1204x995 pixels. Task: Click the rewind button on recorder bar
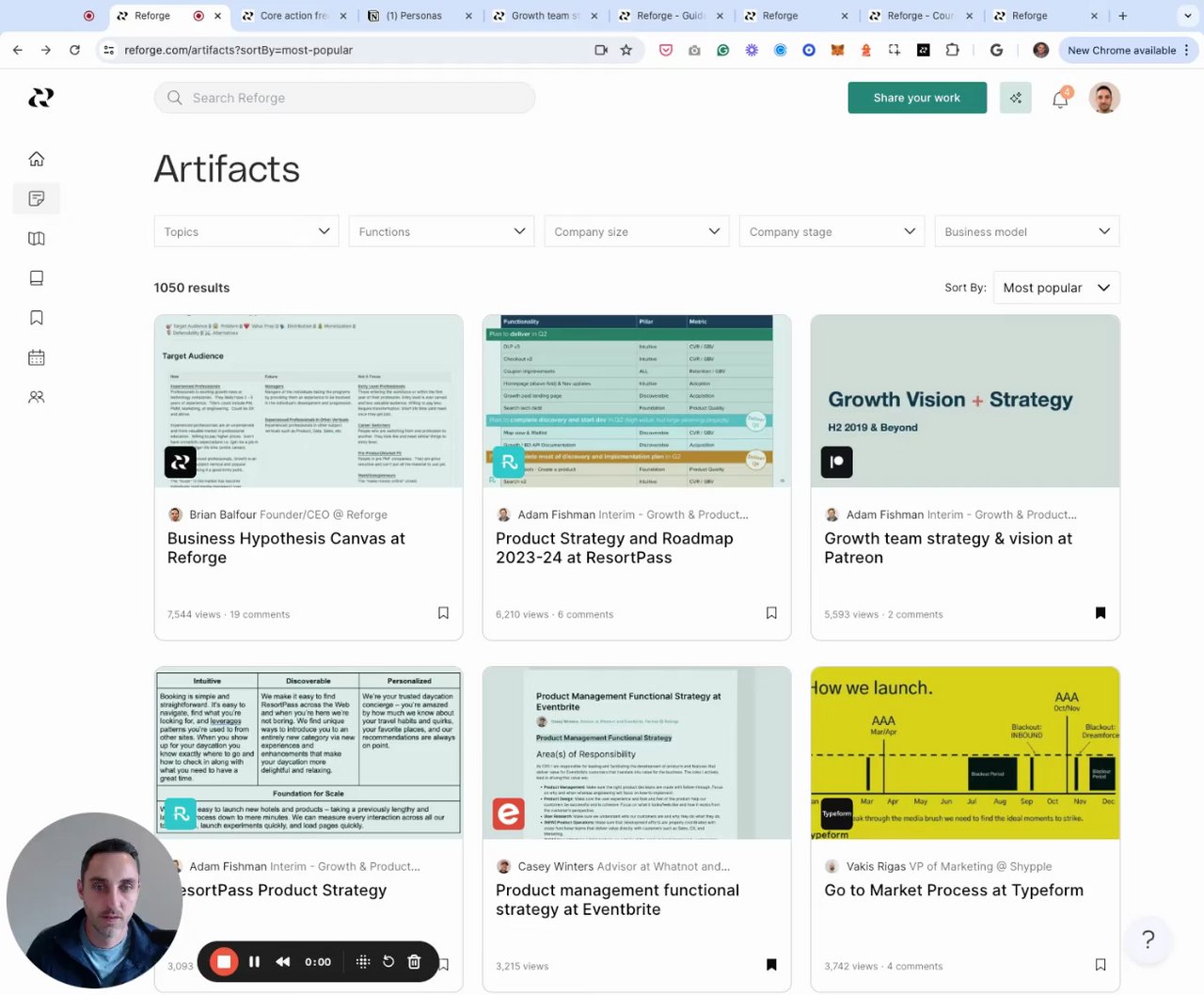282,961
